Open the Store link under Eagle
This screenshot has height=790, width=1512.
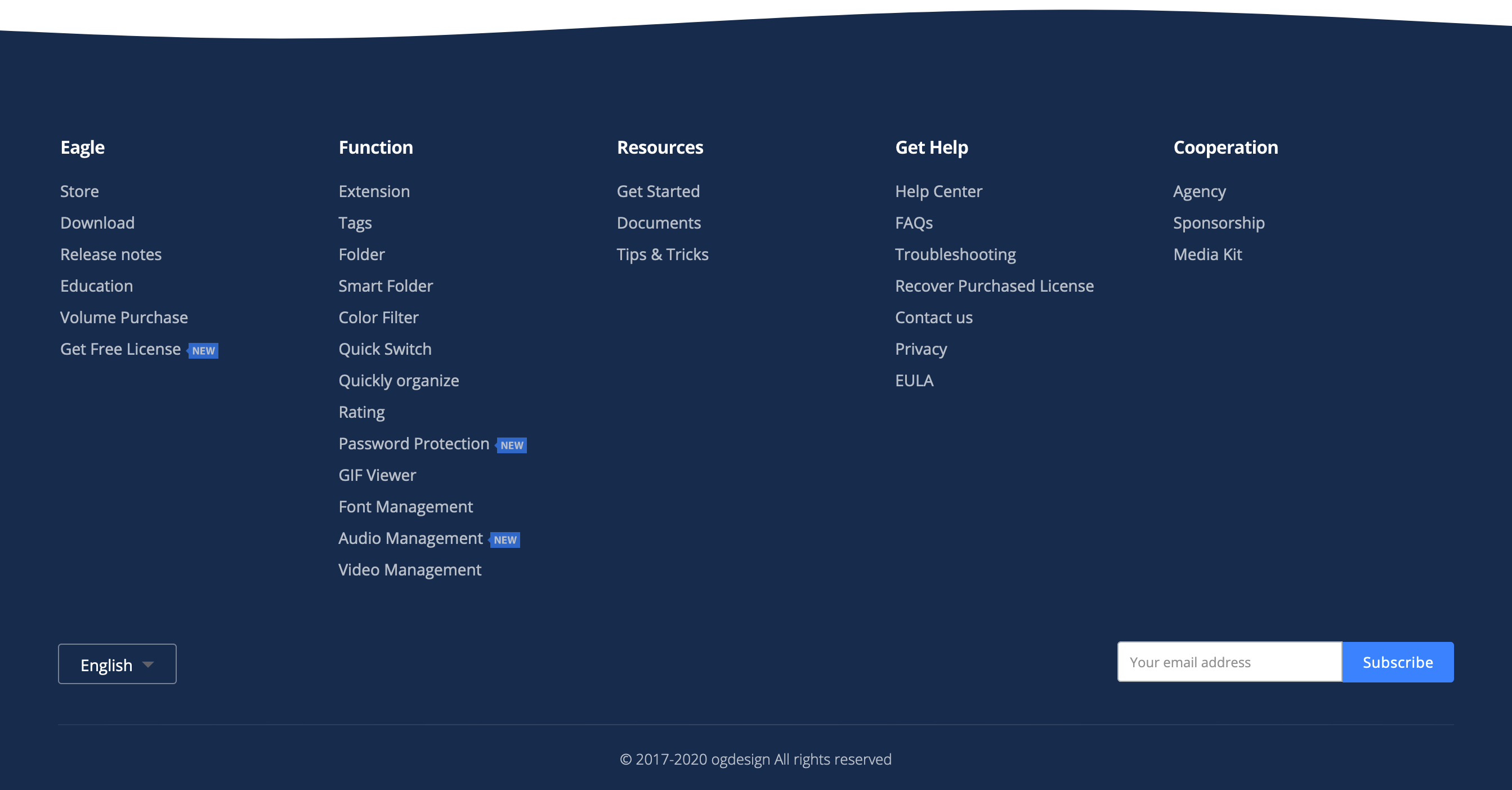(79, 191)
